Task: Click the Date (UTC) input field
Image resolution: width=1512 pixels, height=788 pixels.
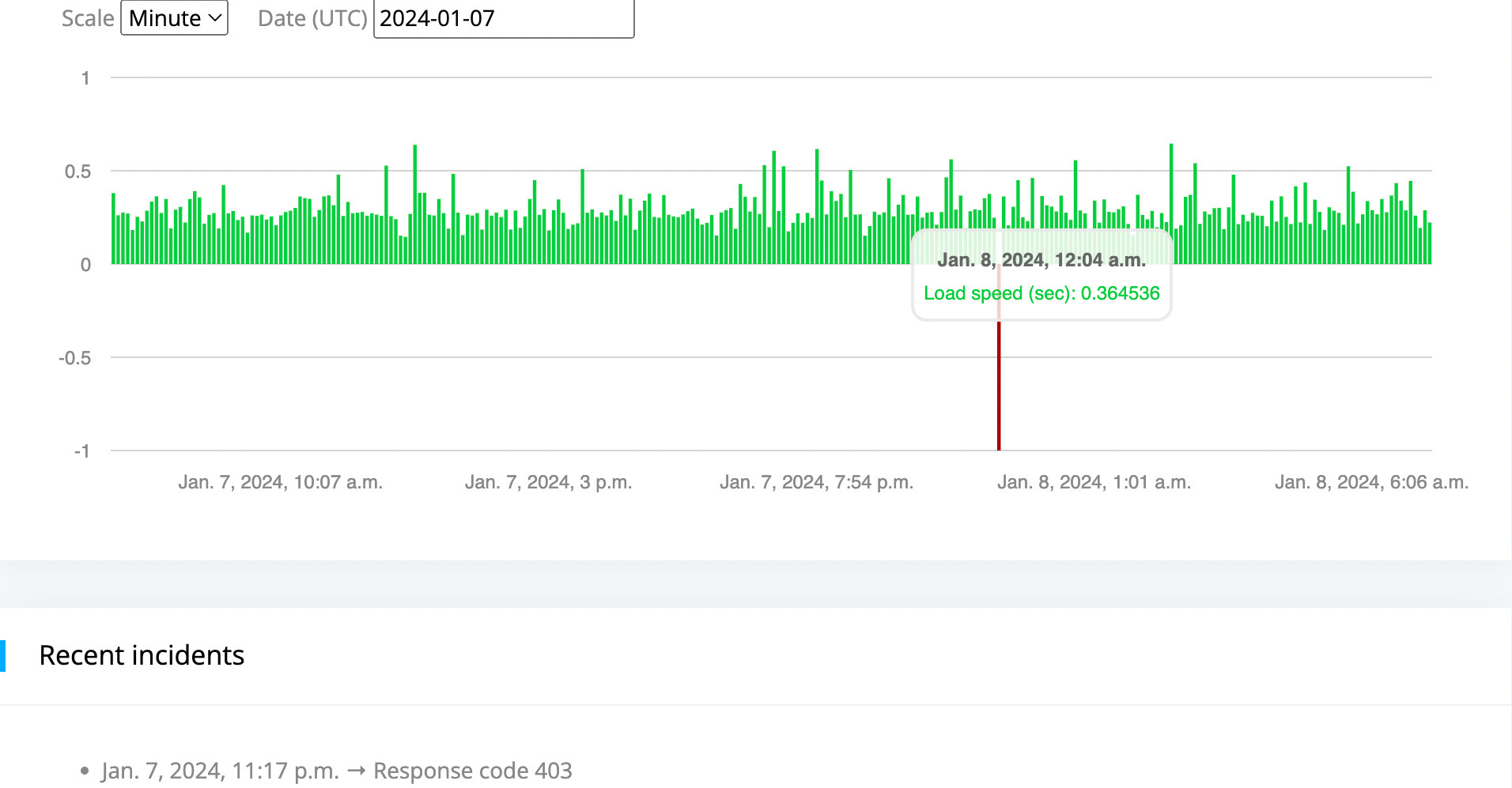Action: tap(503, 18)
